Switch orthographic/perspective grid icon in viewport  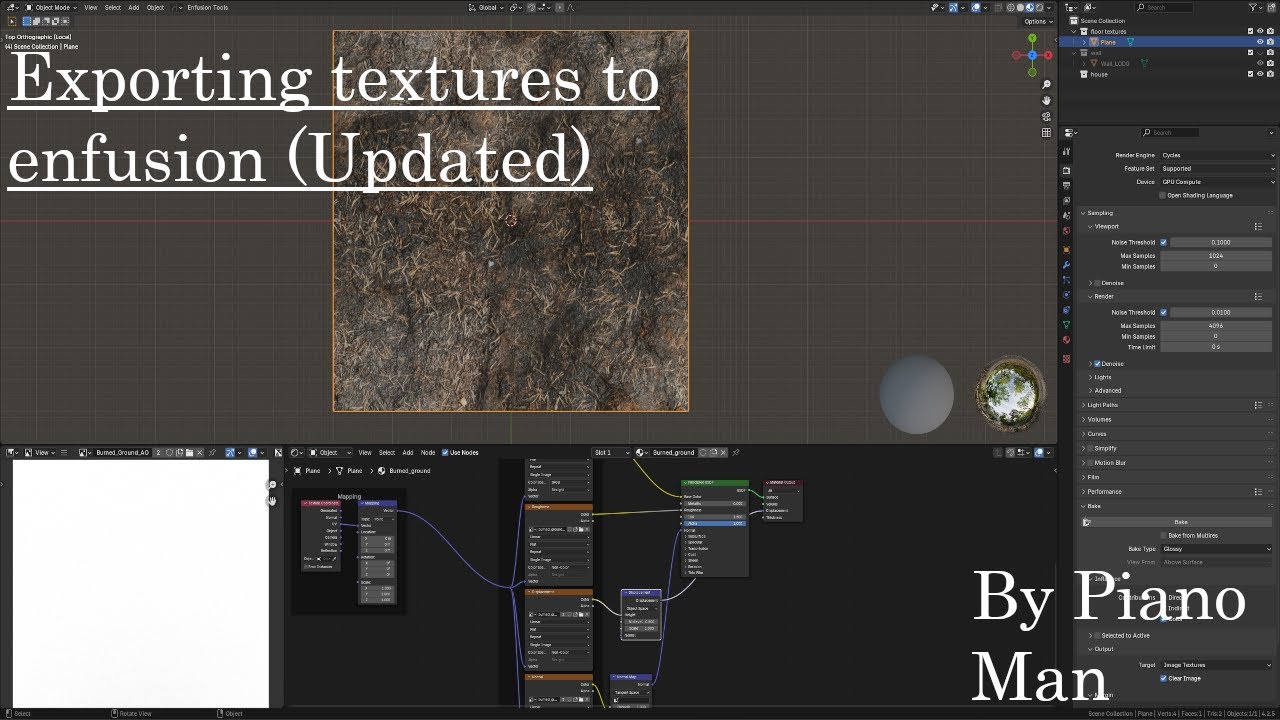click(x=1046, y=132)
